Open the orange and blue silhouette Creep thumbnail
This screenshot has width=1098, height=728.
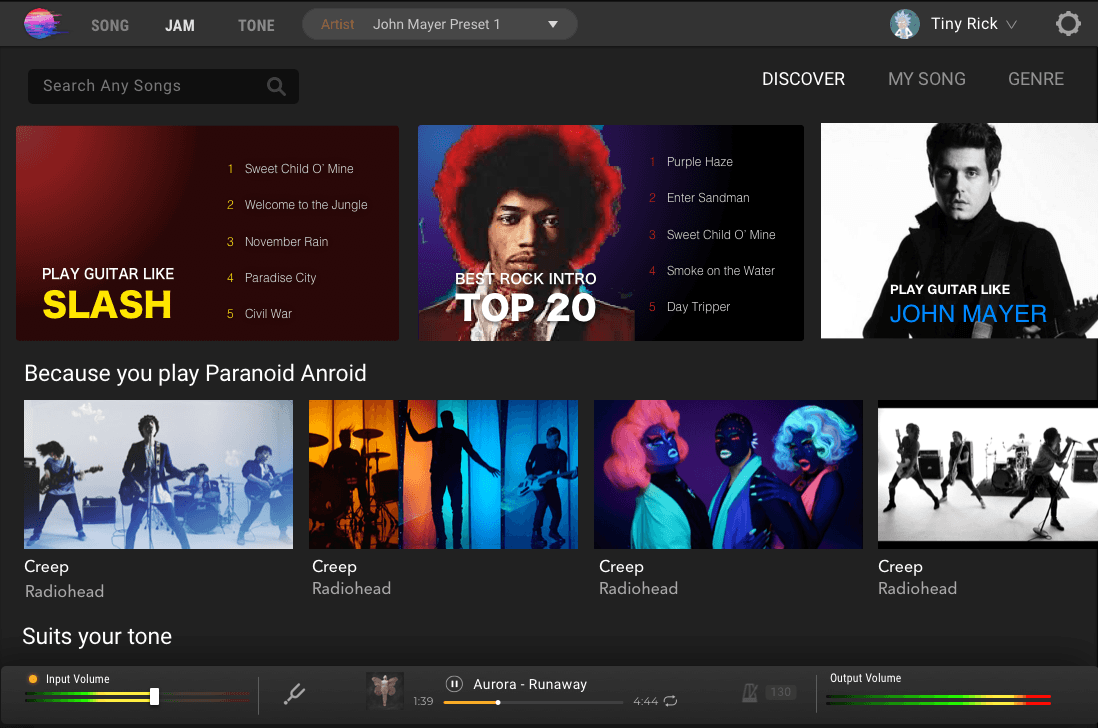(x=443, y=475)
